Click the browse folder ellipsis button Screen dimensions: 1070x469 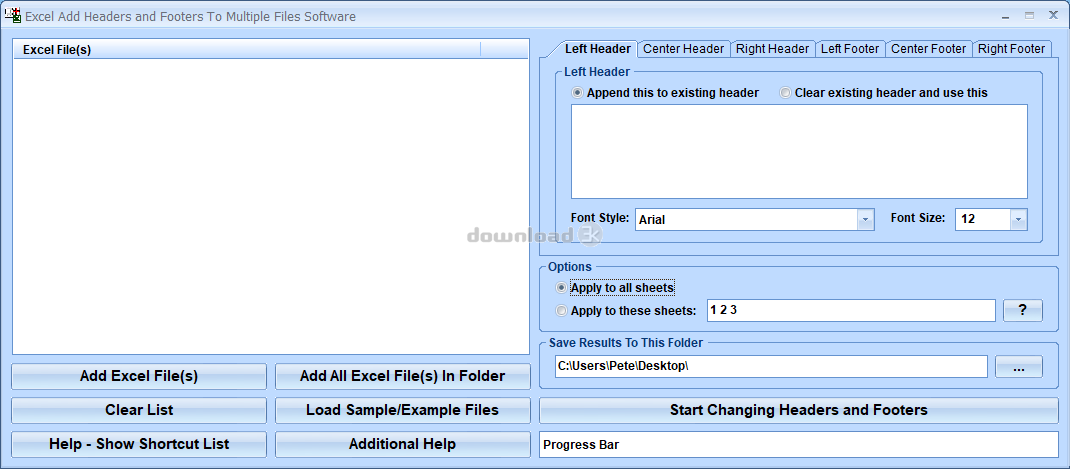point(1019,367)
